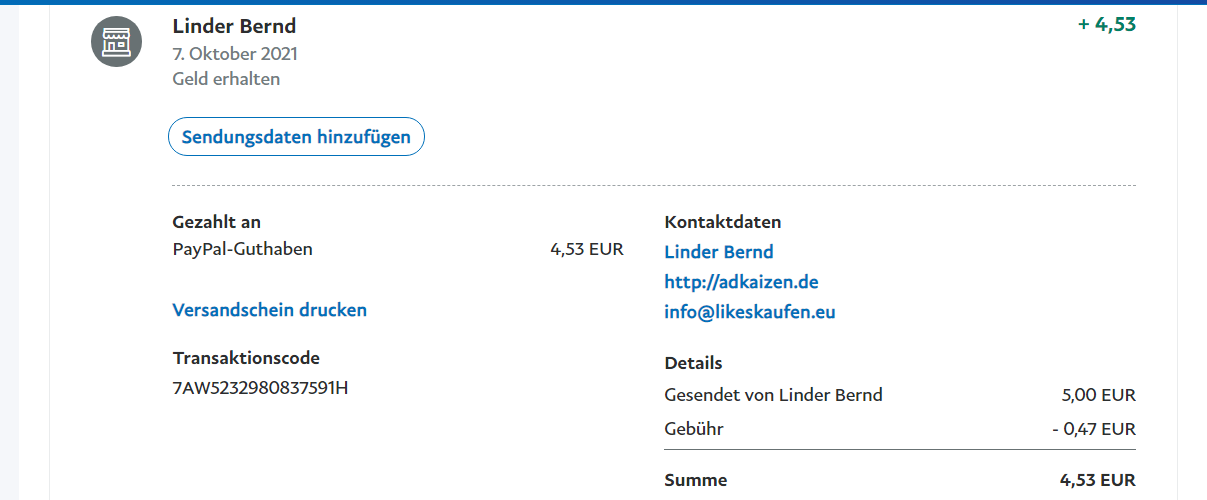
Task: Click the - 0,47 EUR fee amount
Action: tap(1094, 430)
